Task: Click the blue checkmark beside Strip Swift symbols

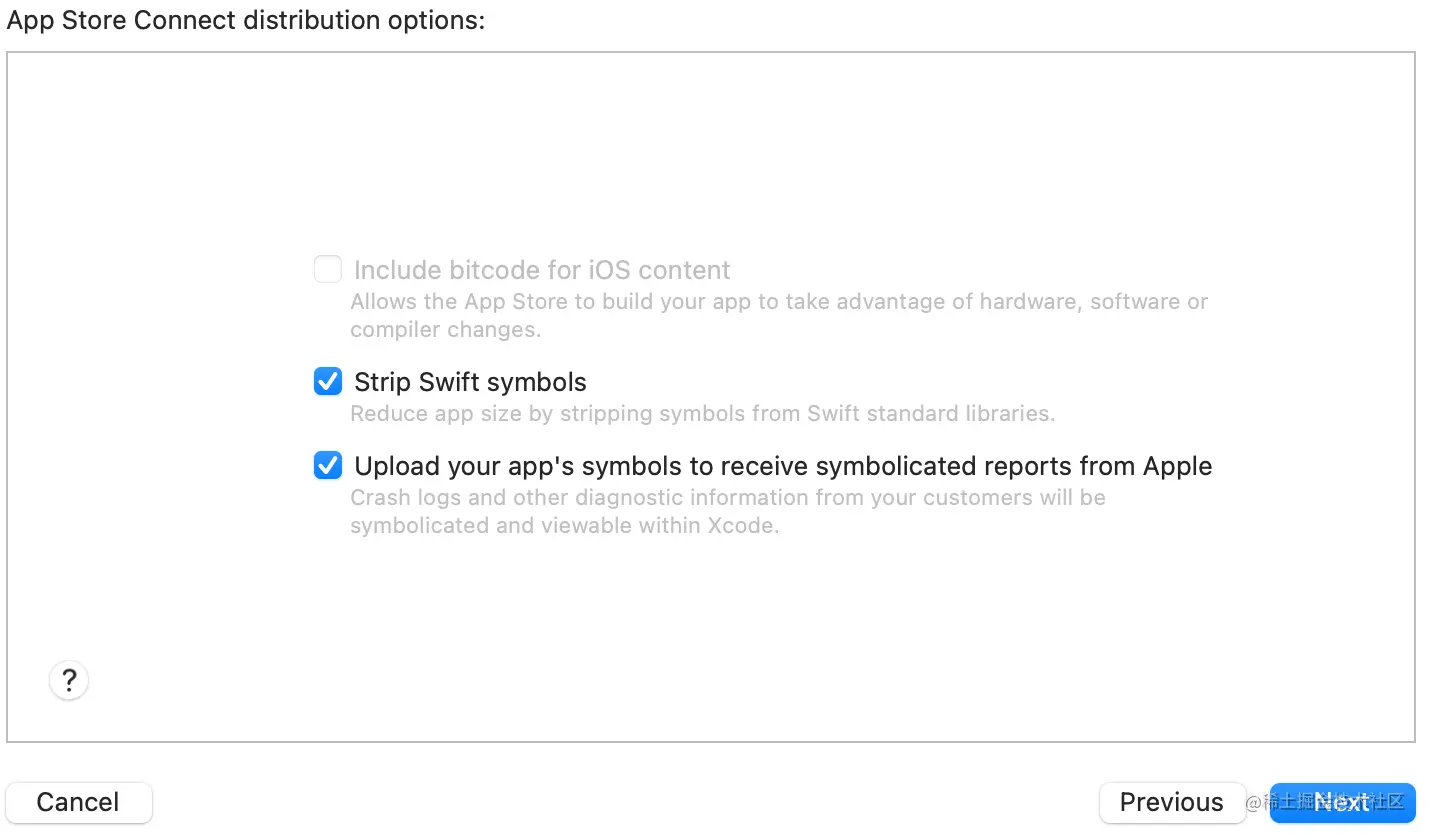Action: (328, 381)
